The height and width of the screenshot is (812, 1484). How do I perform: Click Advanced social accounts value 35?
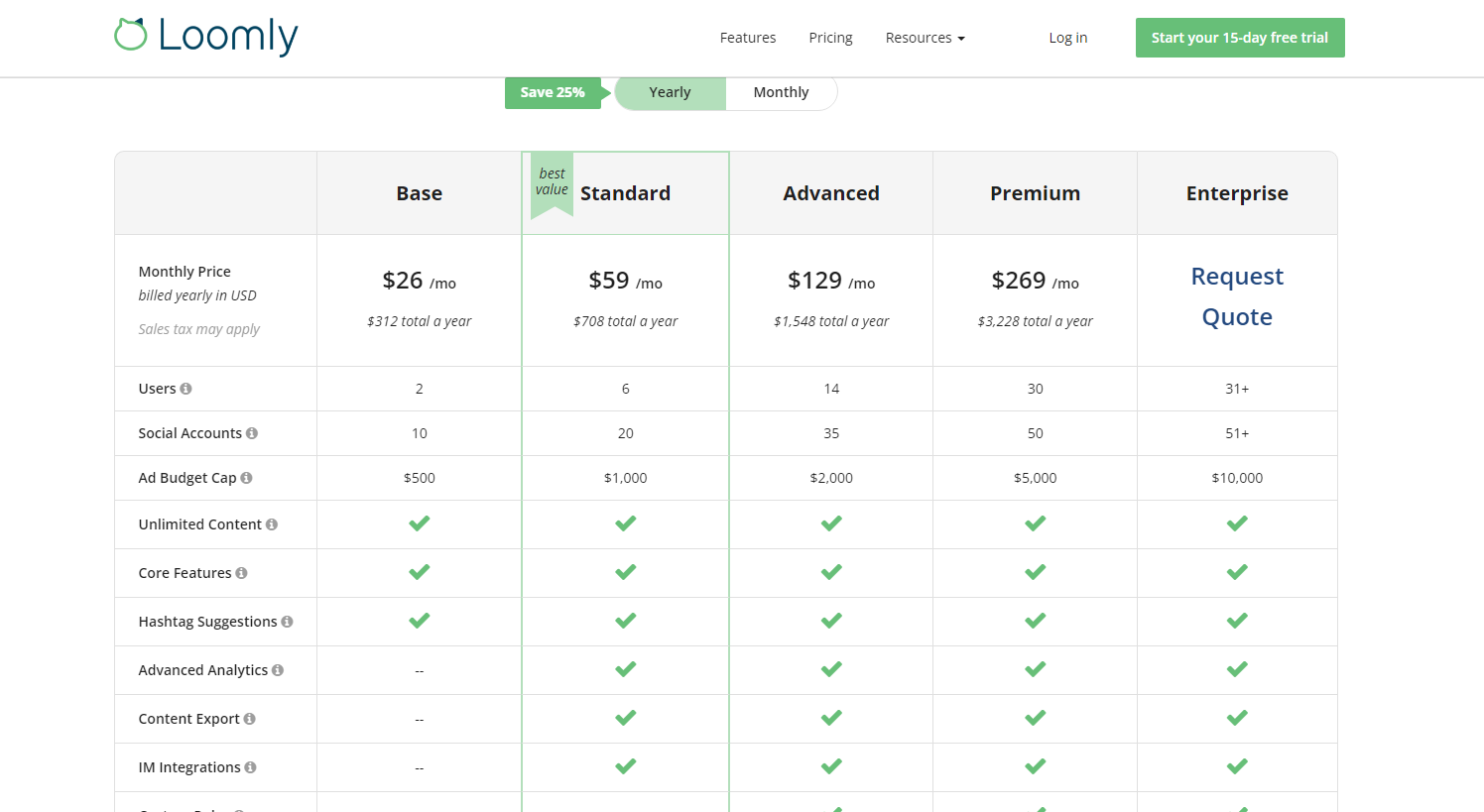pos(831,433)
